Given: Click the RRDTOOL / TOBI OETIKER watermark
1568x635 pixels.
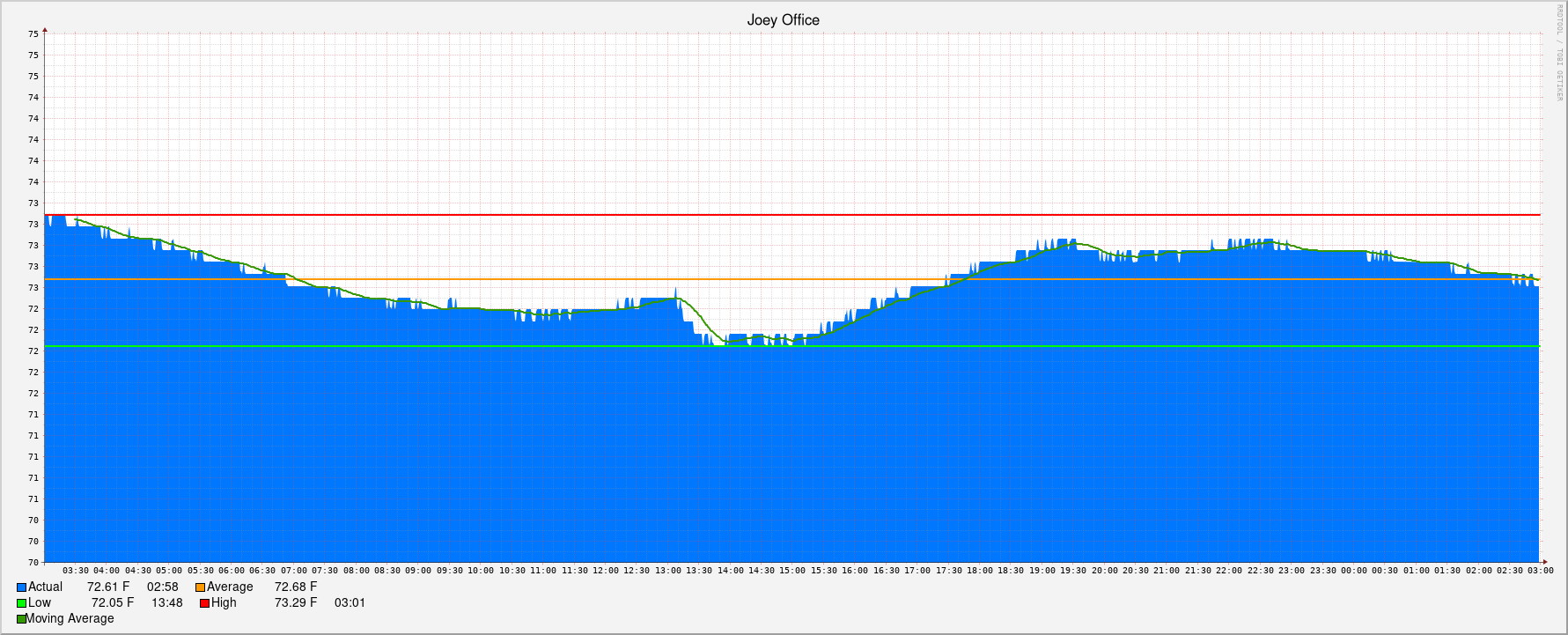Looking at the screenshot, I should point(1558,53).
